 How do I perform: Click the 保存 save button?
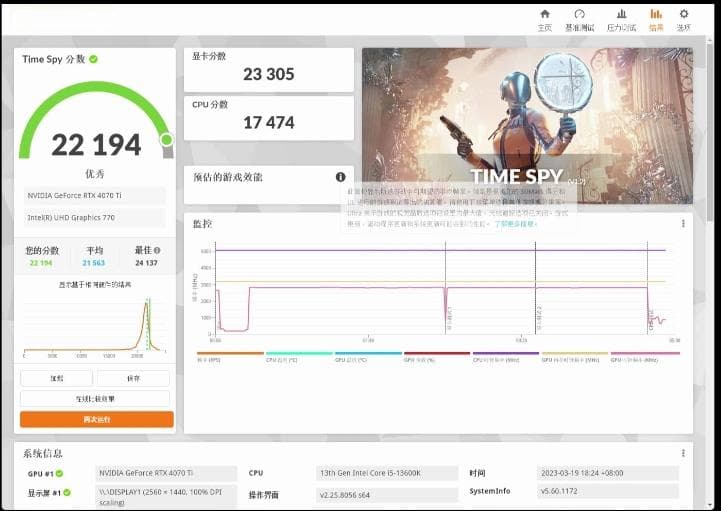point(133,379)
